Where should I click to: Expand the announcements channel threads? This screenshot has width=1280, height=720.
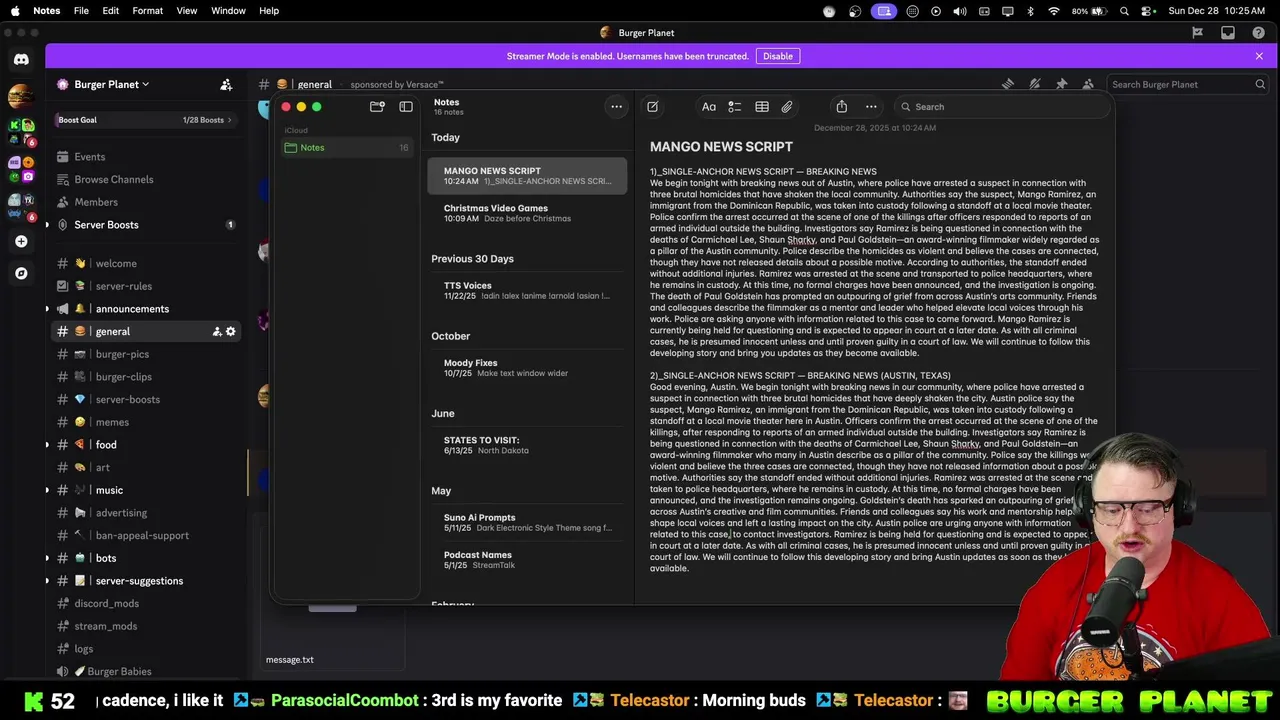pyautogui.click(x=48, y=309)
